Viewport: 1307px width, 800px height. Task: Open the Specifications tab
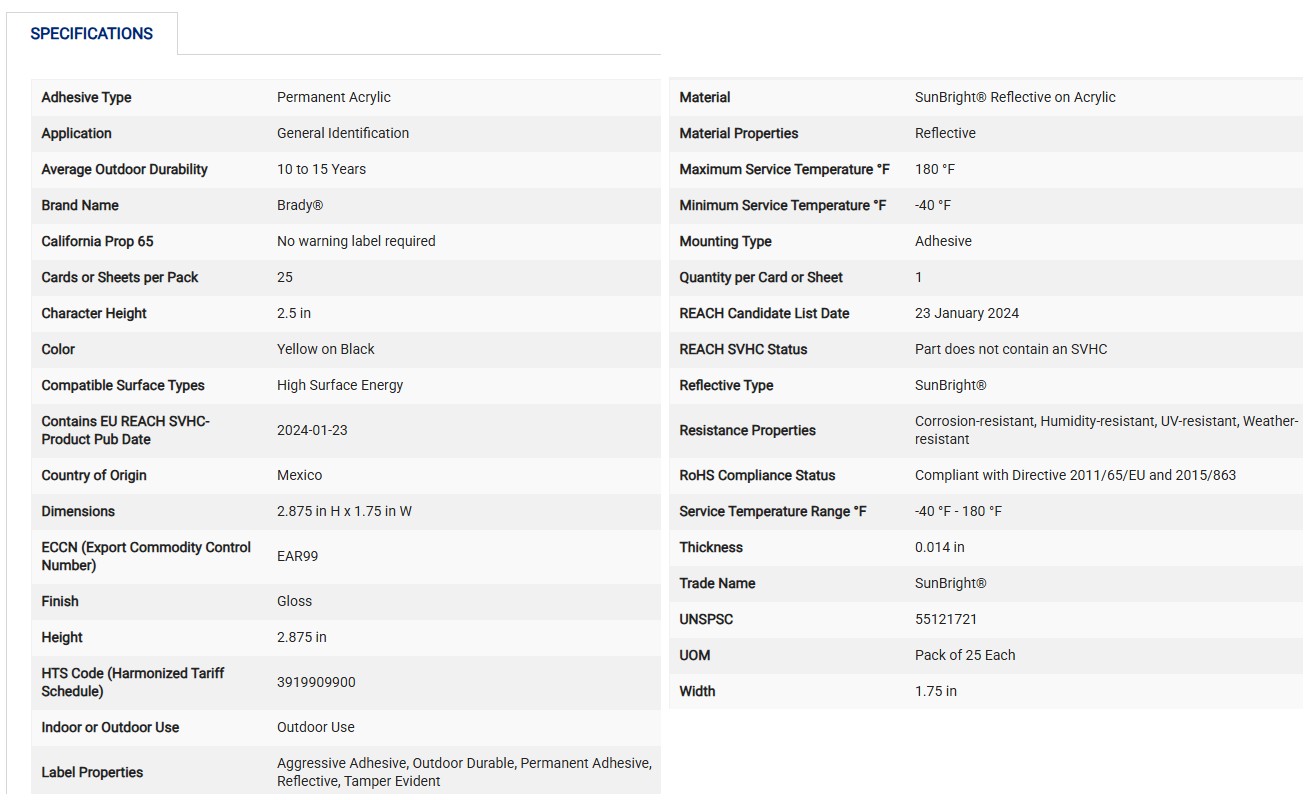[x=92, y=34]
